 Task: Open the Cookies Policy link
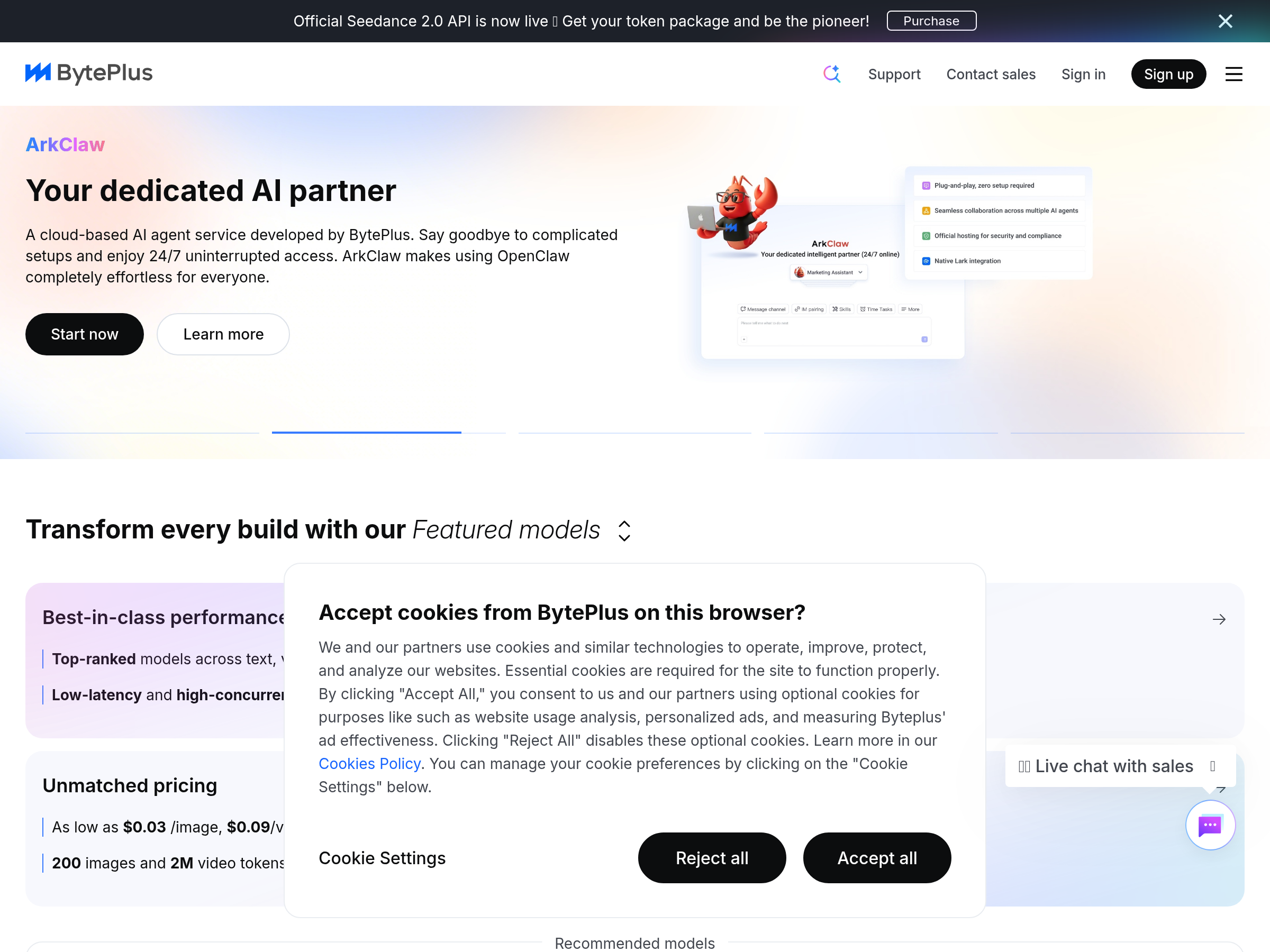pyautogui.click(x=369, y=764)
